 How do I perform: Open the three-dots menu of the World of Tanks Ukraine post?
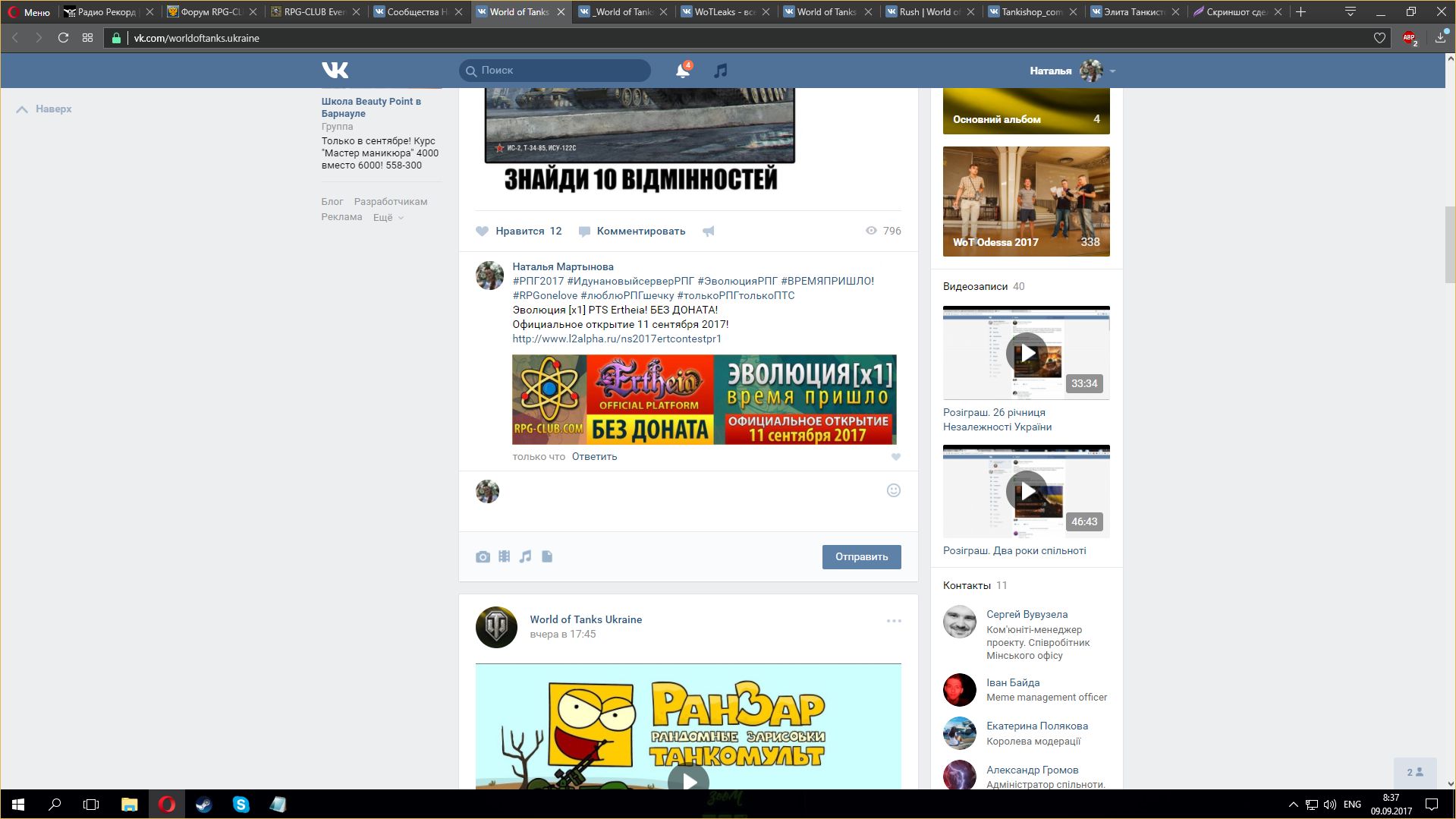(x=894, y=621)
